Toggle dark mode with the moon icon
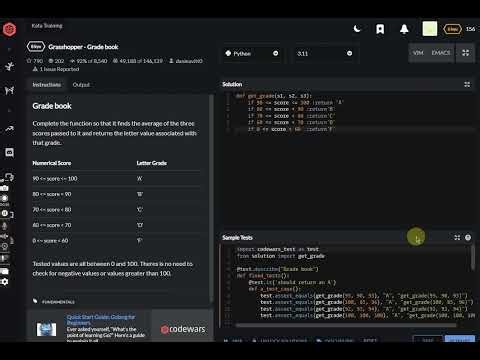 click(x=357, y=29)
